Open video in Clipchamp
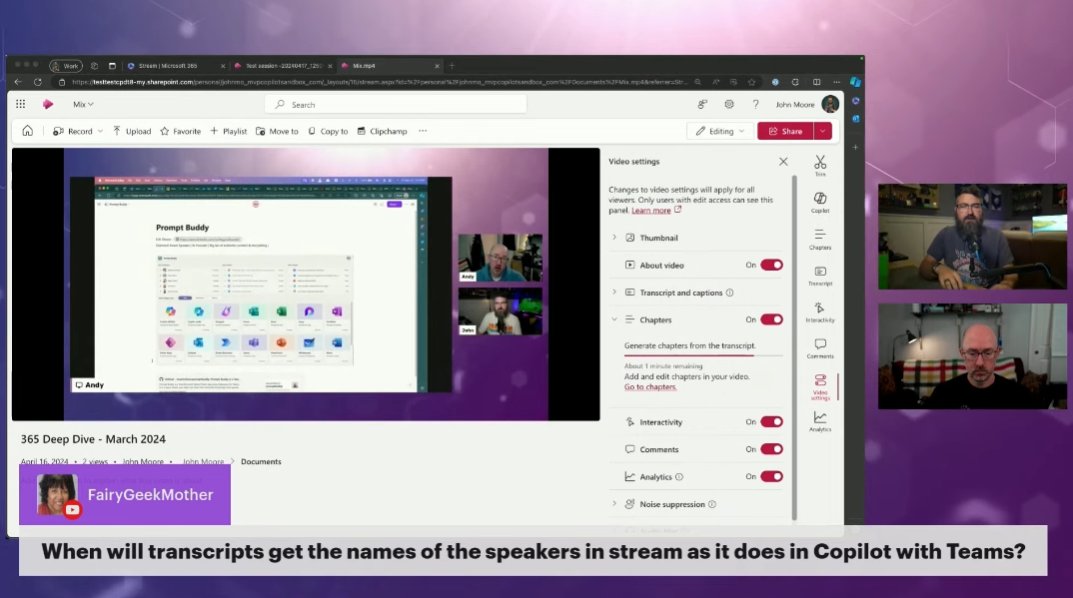Viewport: 1073px width, 598px height. 382,131
